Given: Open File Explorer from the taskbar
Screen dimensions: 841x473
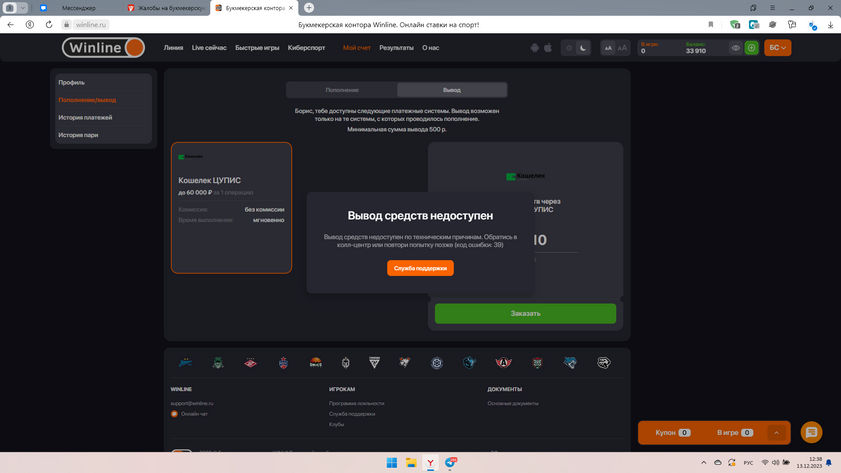Looking at the screenshot, I should 410,463.
